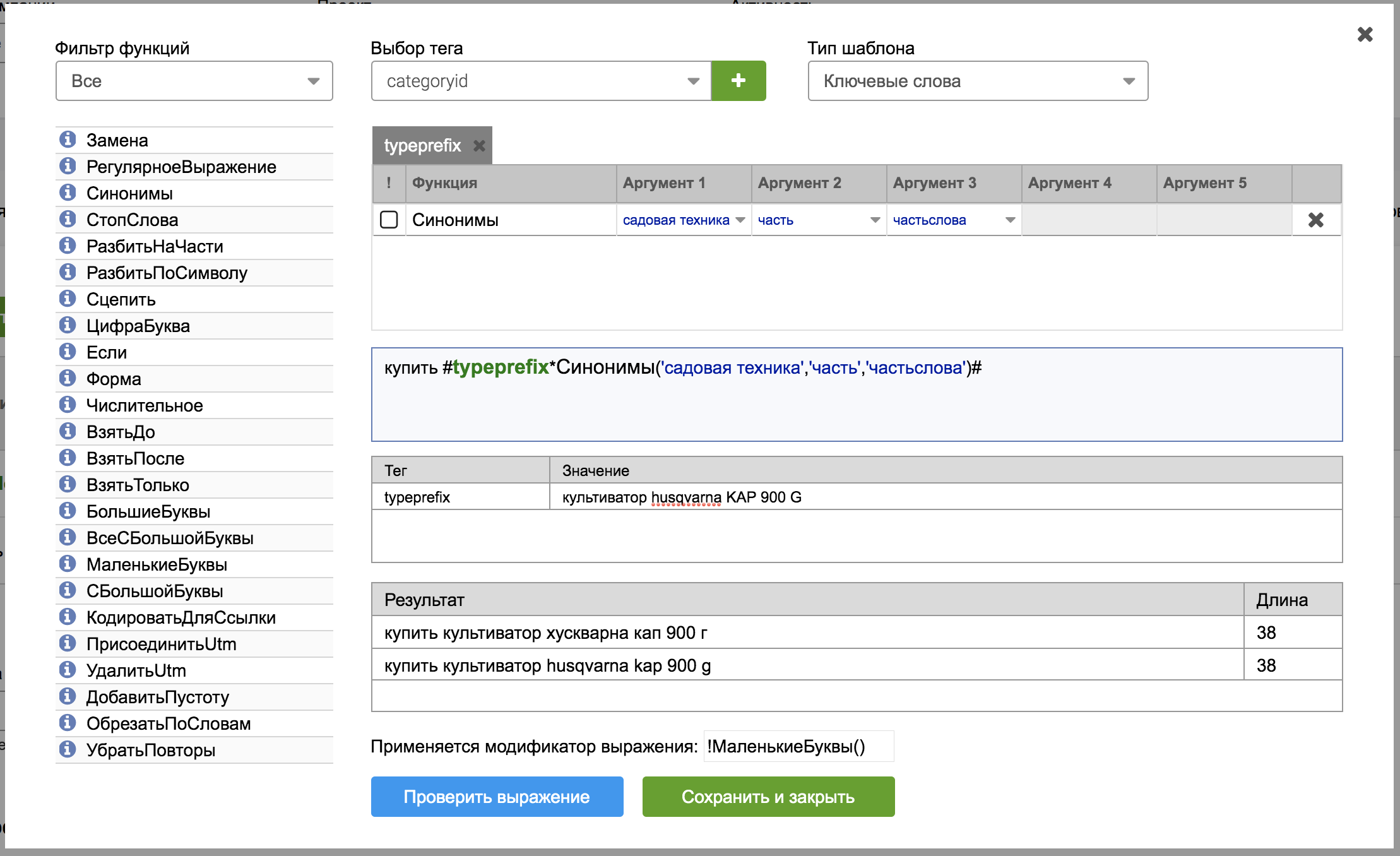Screen dimensions: 1400x856
Task: Open info icon for РегулярноеВыражение
Action: pos(68,166)
